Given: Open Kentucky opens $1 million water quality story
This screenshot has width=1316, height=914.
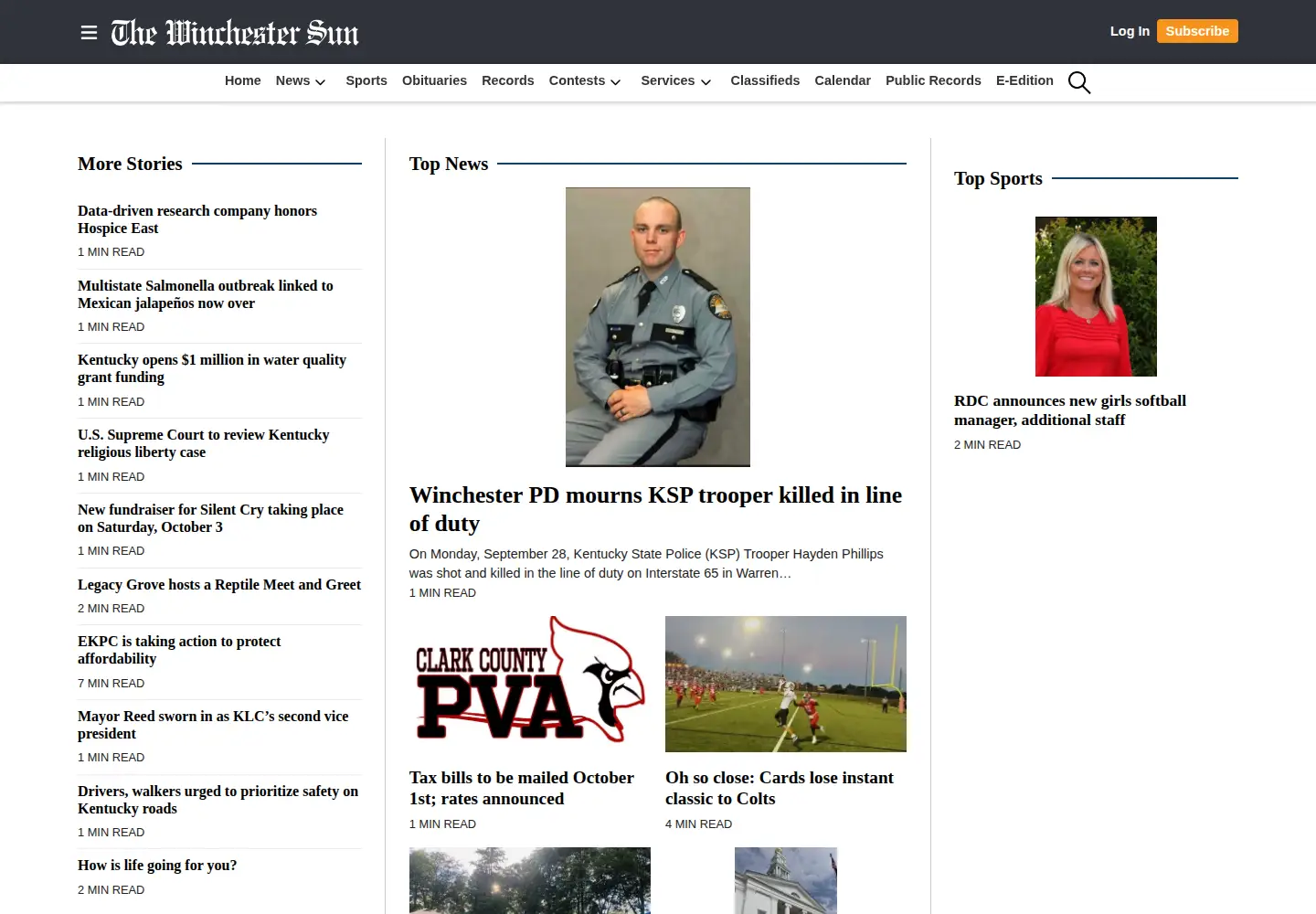Looking at the screenshot, I should point(212,368).
